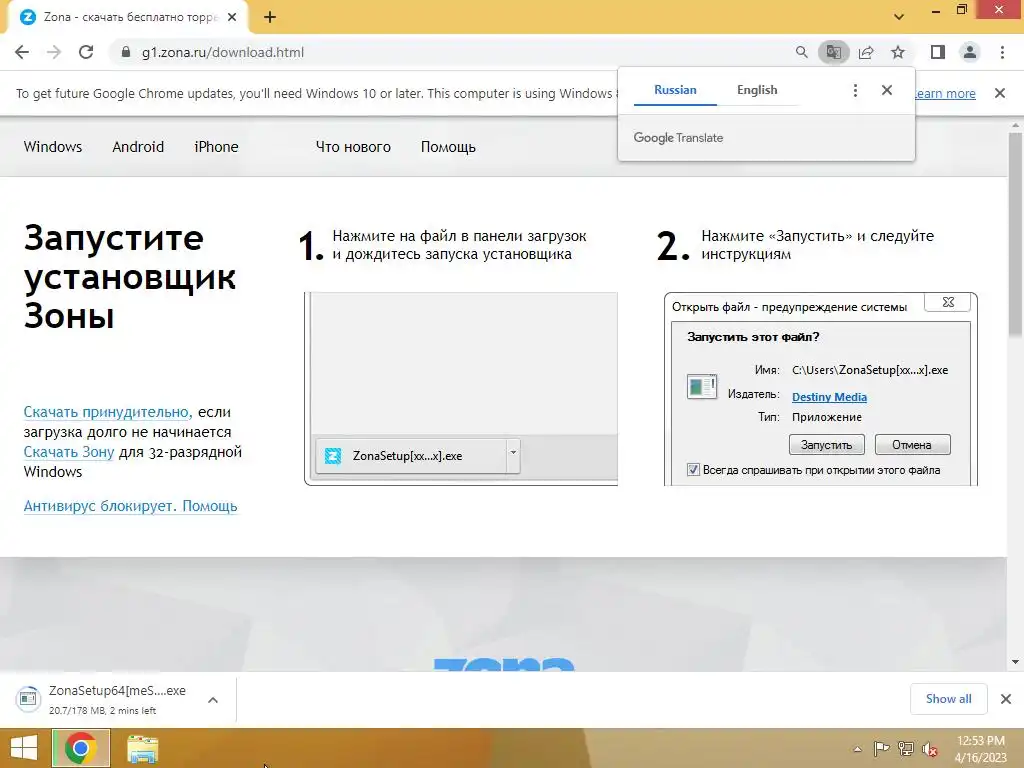
Task: Click the zoom magnifier icon in address bar
Action: click(801, 52)
